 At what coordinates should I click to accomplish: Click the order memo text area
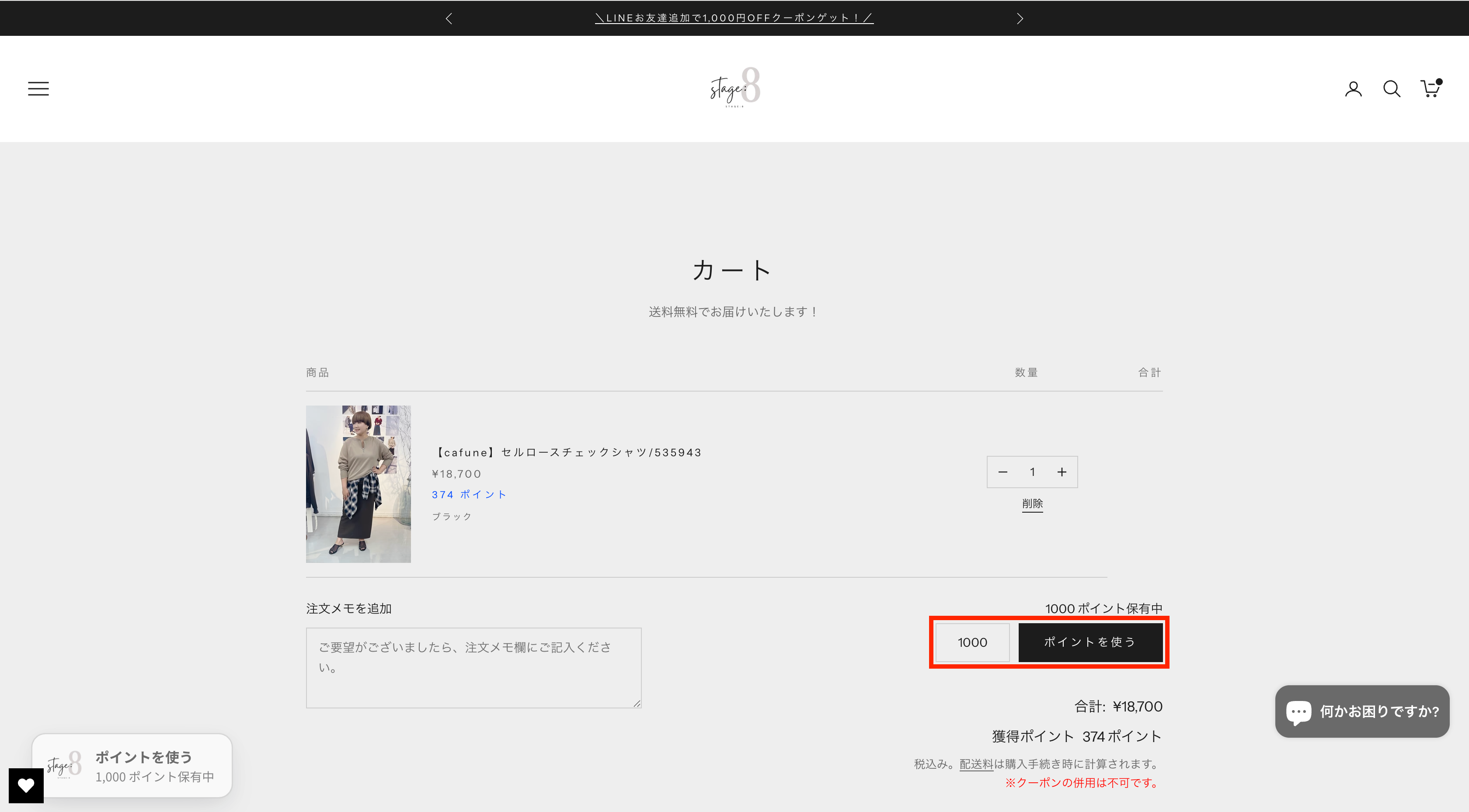tap(473, 668)
